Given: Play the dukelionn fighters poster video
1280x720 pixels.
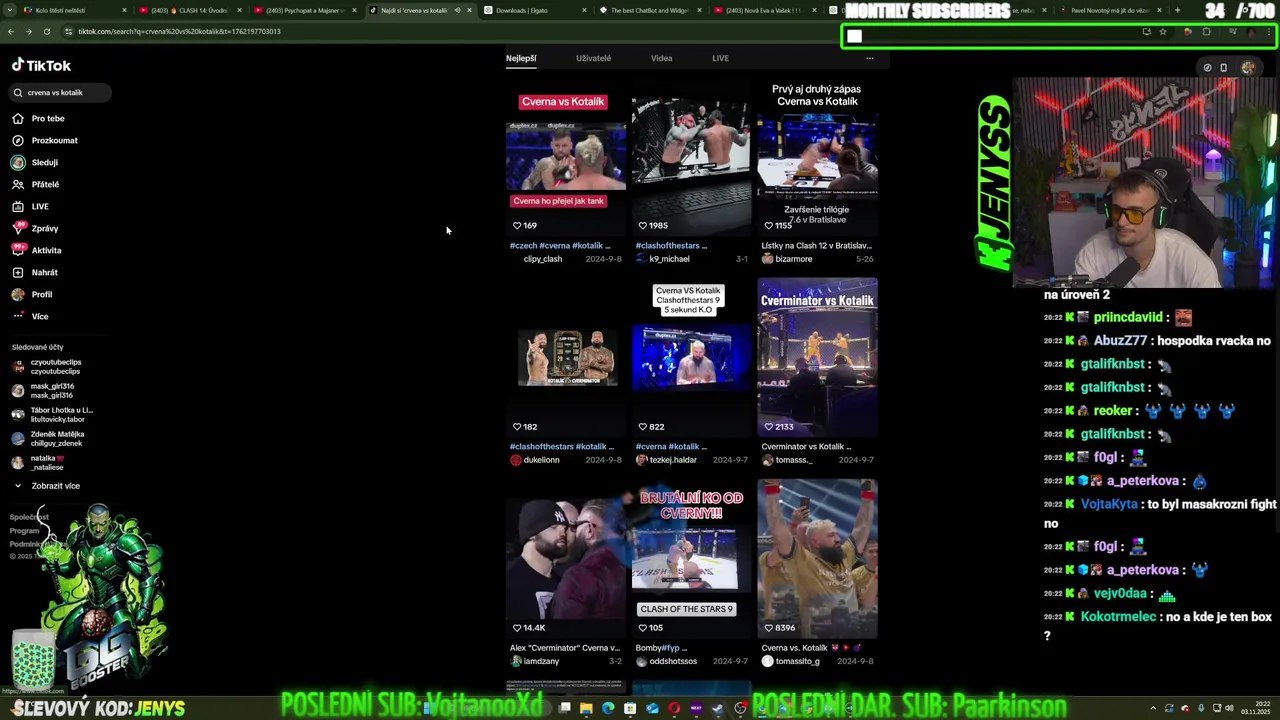Looking at the screenshot, I should (x=565, y=359).
